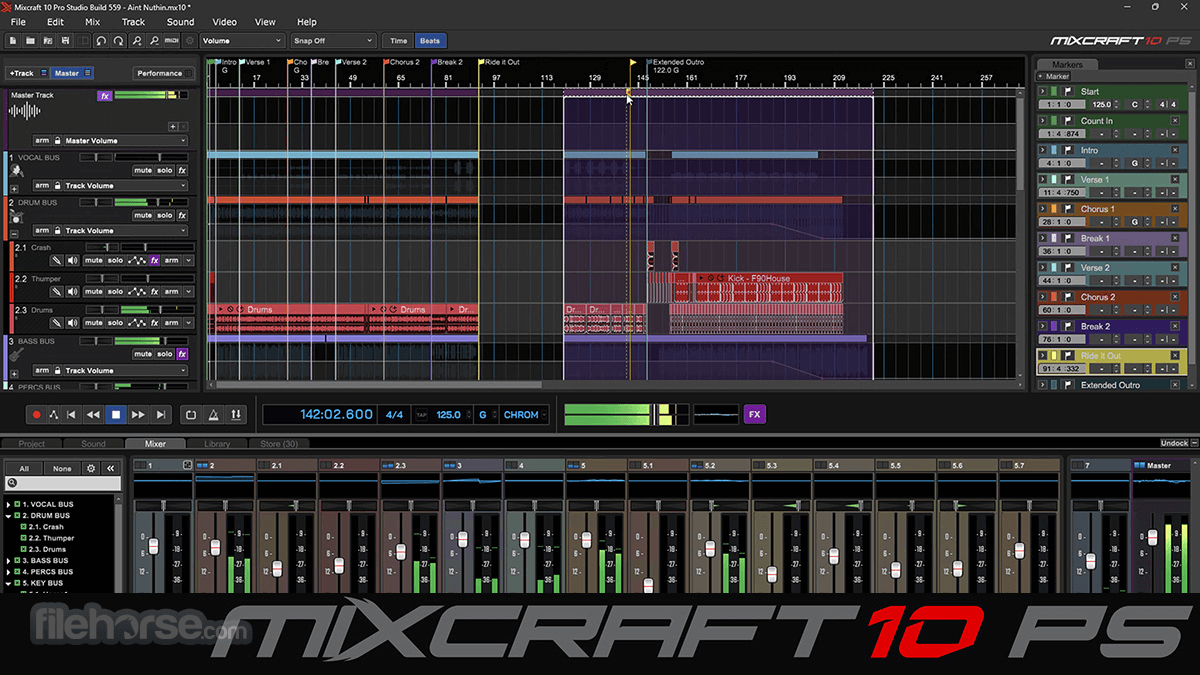This screenshot has height=675, width=1200.
Task: Mute the BASS BUS track
Action: pos(143,354)
